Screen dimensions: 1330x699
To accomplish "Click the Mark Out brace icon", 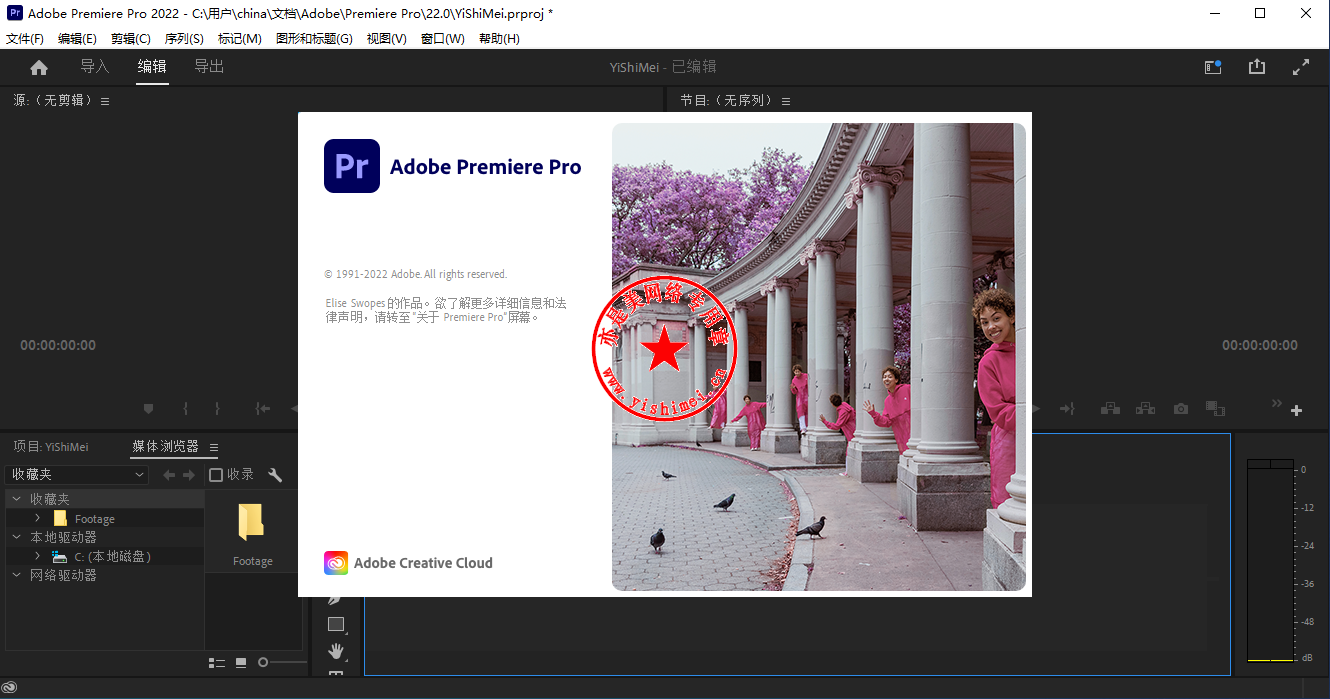I will pos(217,408).
